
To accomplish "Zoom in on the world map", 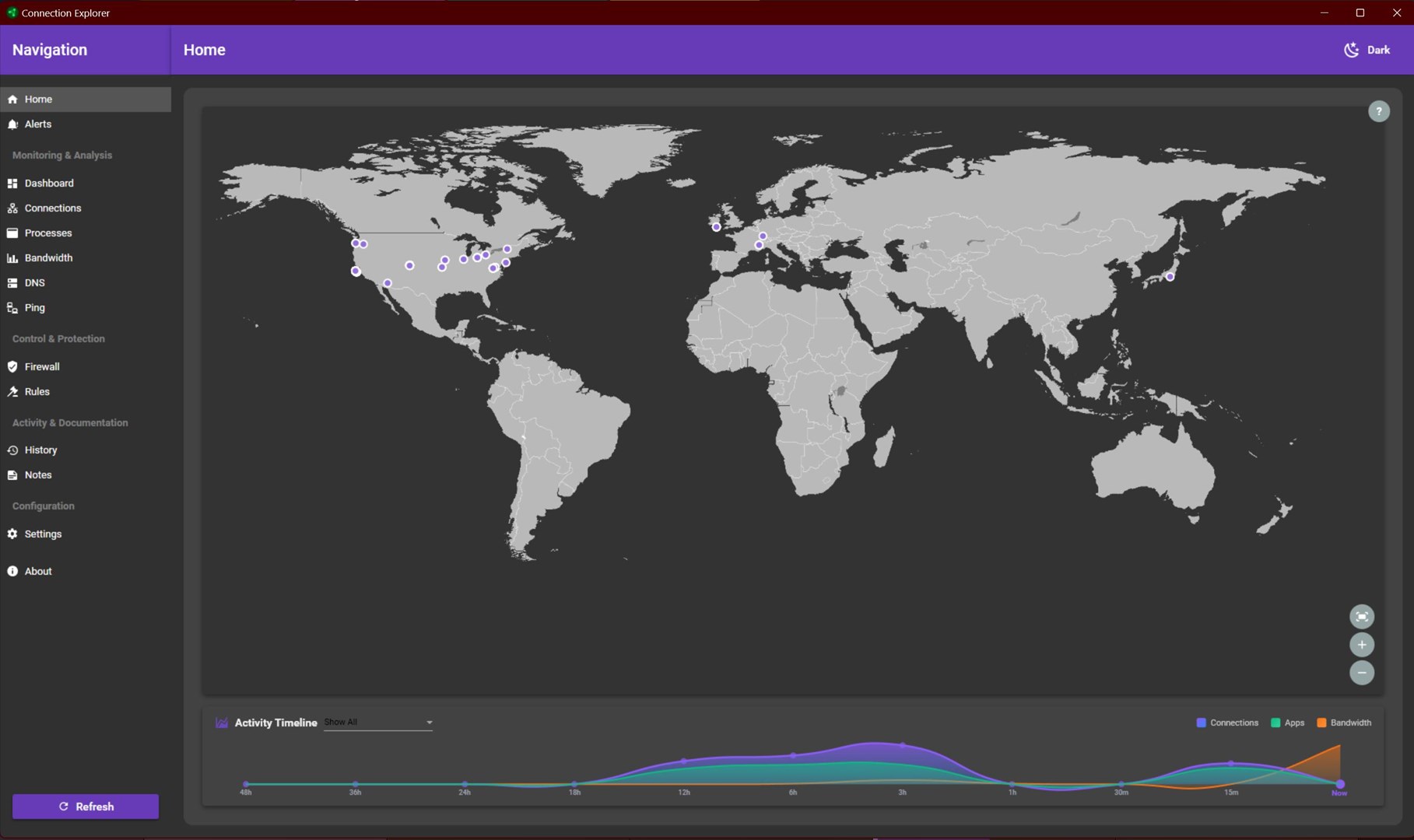I will [x=1361, y=645].
